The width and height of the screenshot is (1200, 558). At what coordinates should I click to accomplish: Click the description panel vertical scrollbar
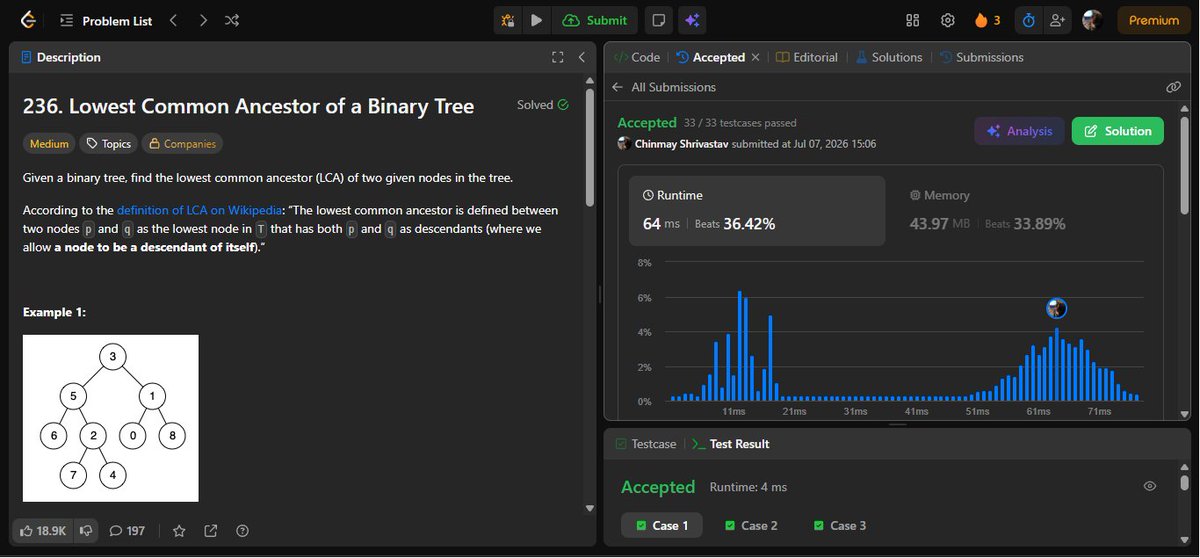590,147
